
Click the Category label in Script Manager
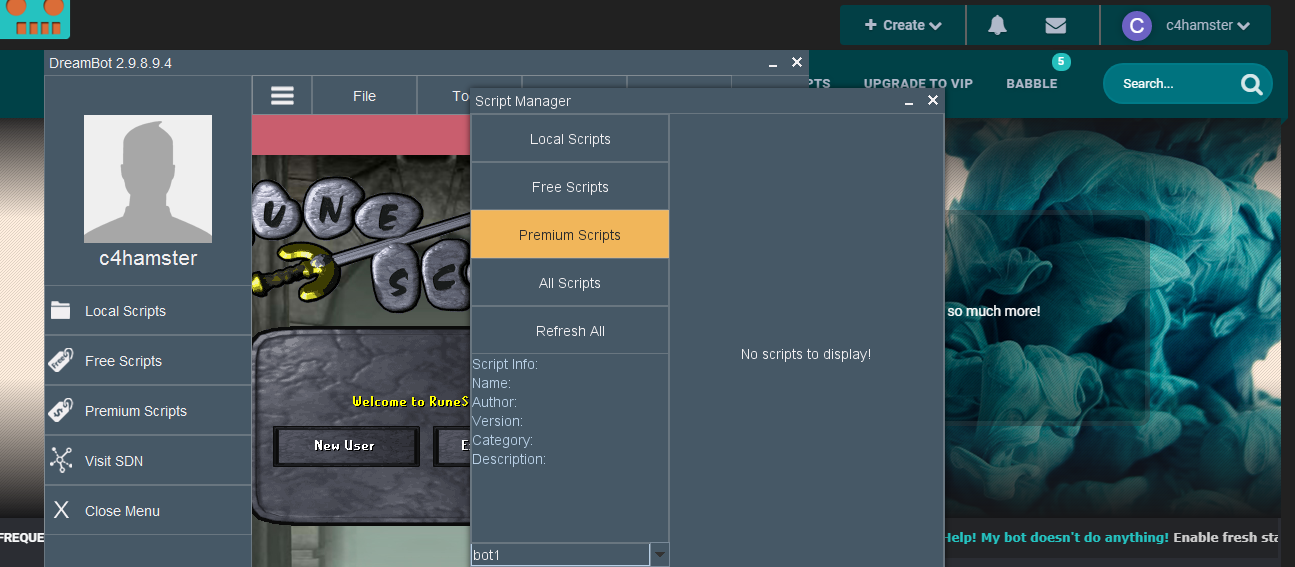pyautogui.click(x=502, y=440)
